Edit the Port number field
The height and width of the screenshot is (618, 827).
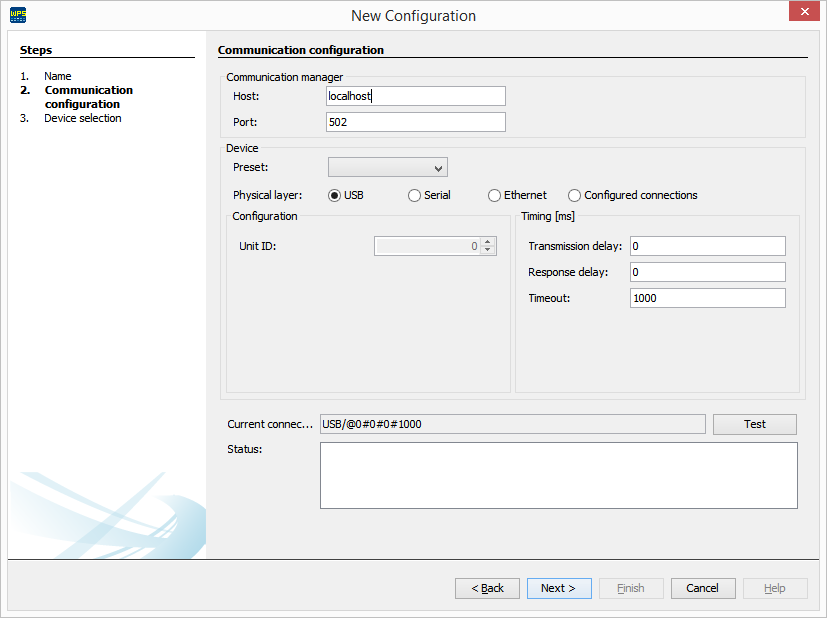(415, 121)
